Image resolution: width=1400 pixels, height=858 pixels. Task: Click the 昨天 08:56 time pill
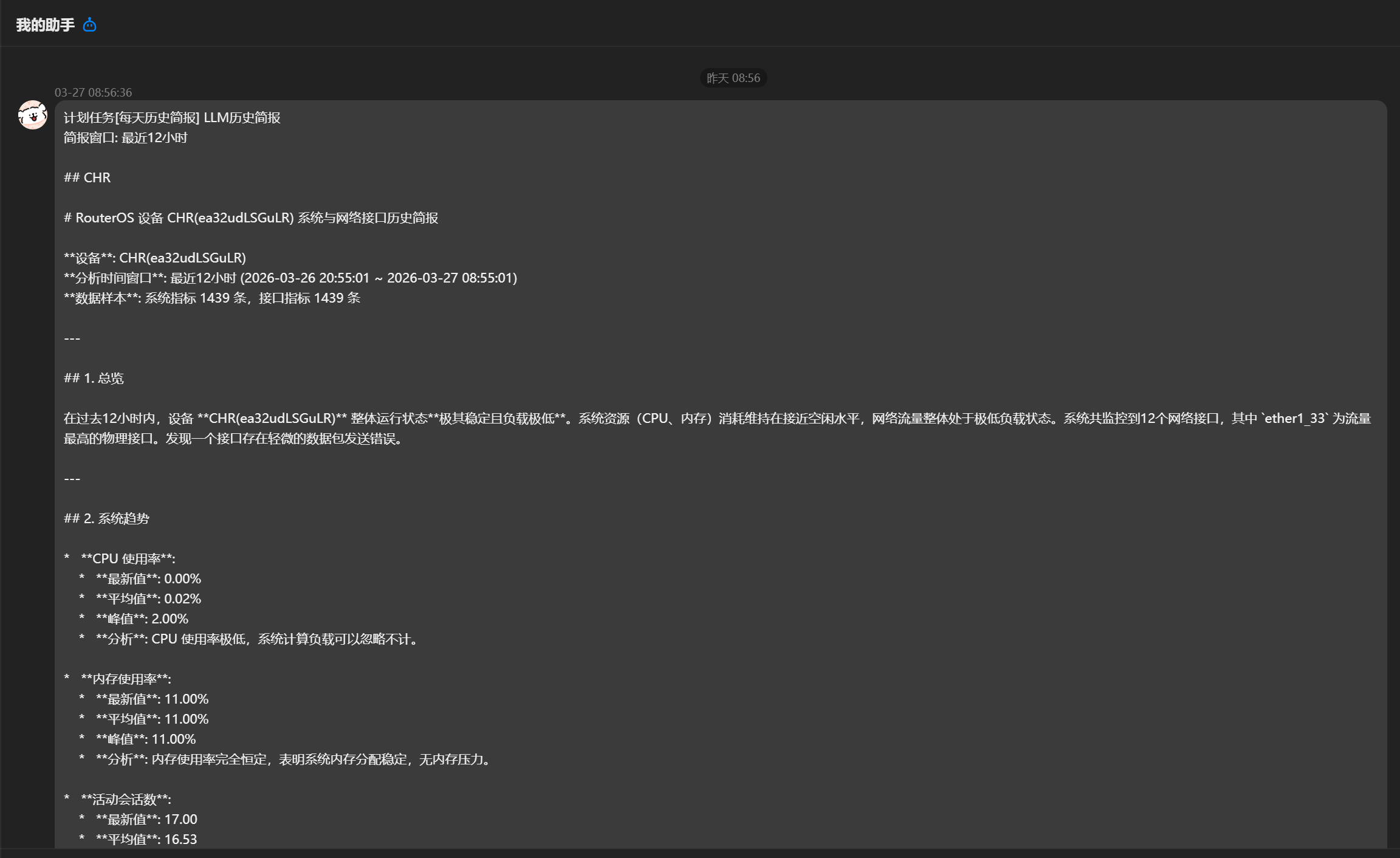(x=733, y=78)
